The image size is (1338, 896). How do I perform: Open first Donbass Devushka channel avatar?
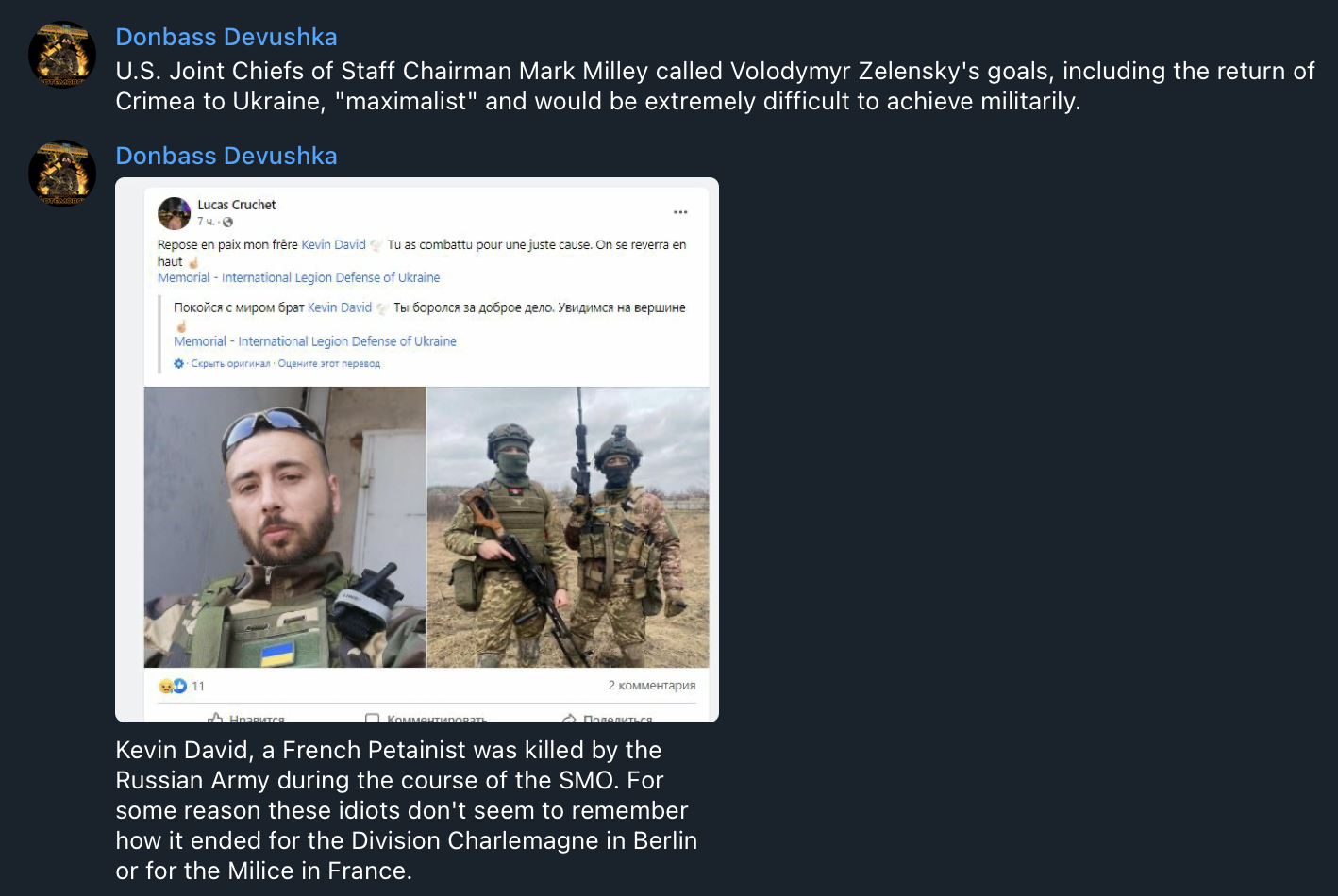[62, 55]
